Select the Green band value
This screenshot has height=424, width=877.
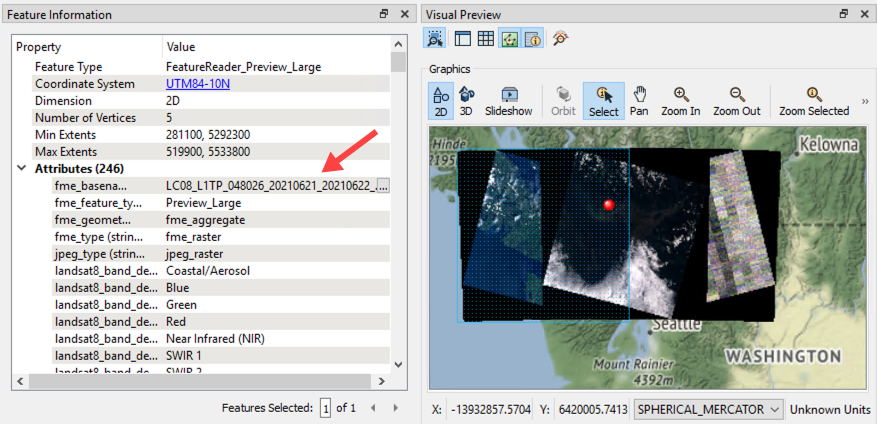click(x=182, y=305)
